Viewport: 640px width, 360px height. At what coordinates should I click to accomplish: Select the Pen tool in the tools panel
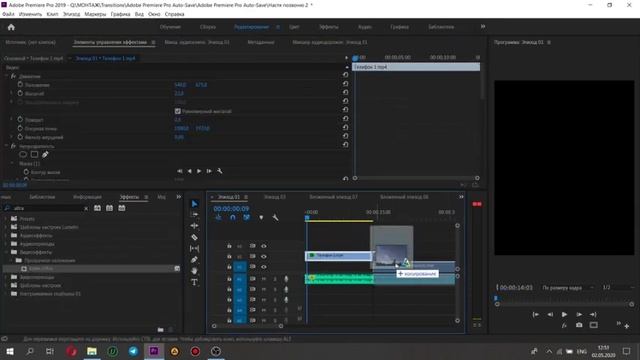pos(194,260)
